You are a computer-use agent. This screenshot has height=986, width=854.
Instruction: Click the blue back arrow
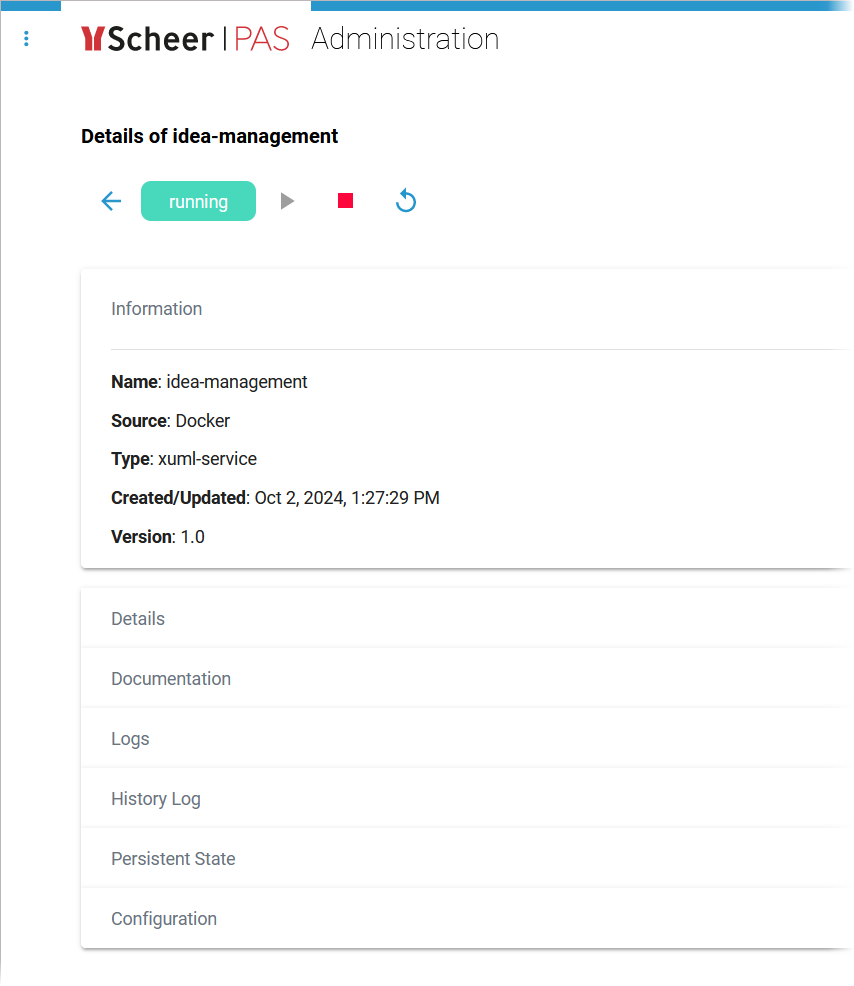111,201
